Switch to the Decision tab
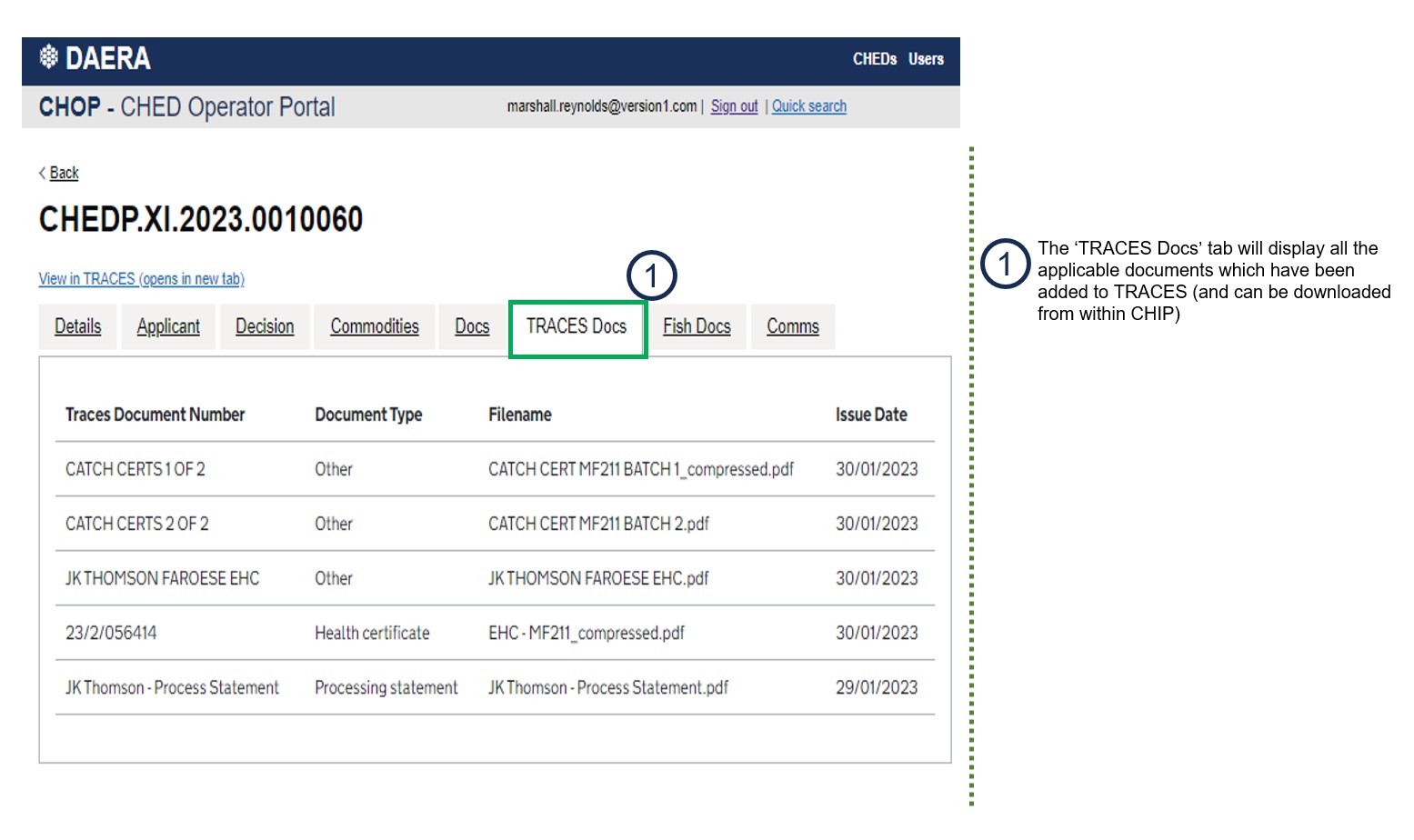This screenshot has width=1414, height=840. coord(265,326)
